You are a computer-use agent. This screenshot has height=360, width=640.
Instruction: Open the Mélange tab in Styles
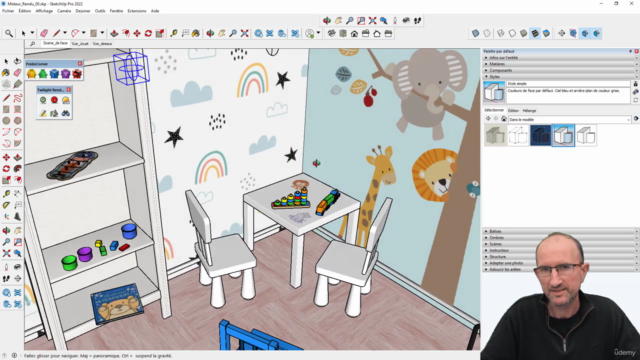pyautogui.click(x=529, y=111)
